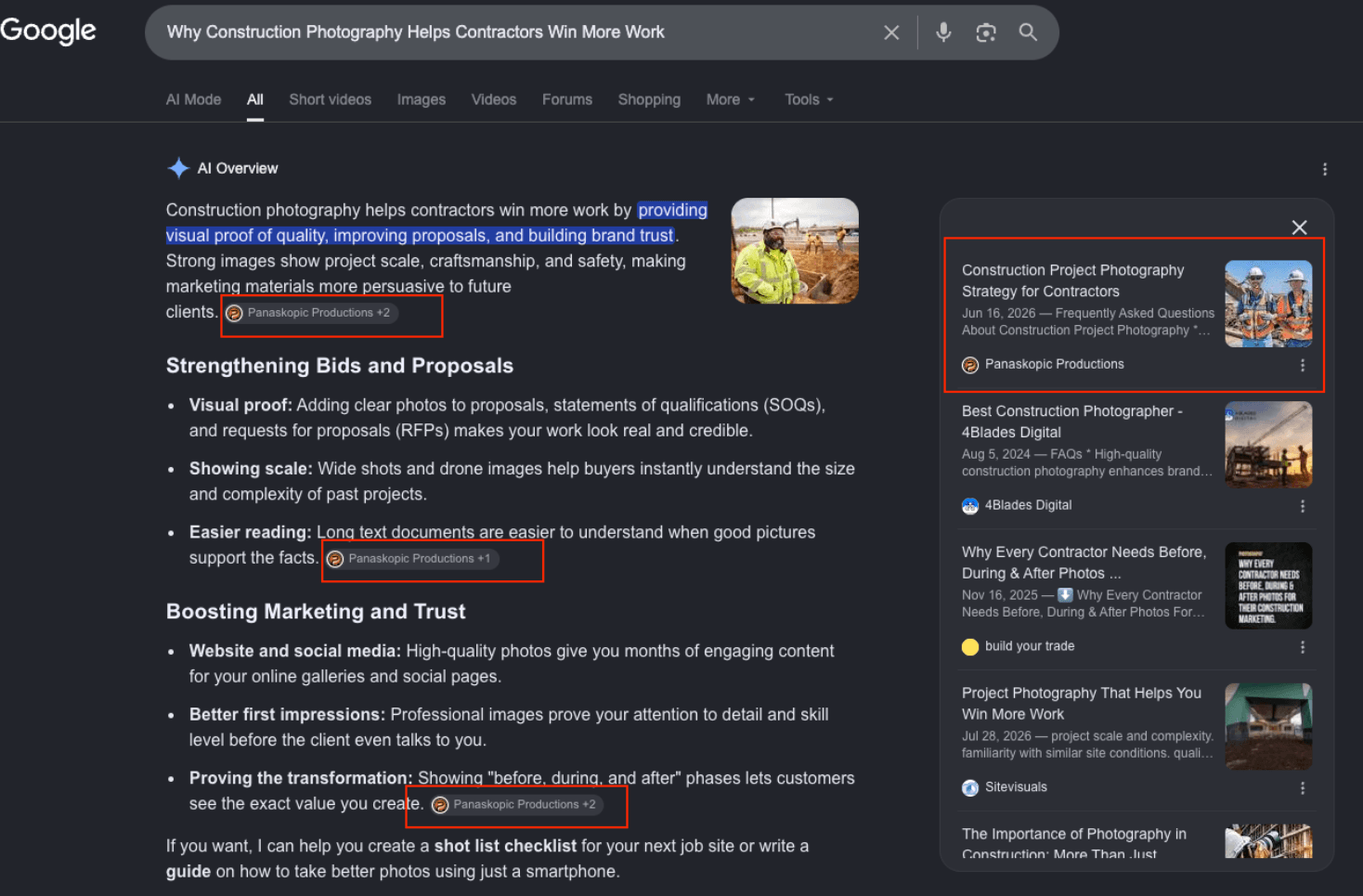Click Sitevisuals favicon in sources panel
Viewport: 1363px width, 896px height.
click(x=970, y=788)
